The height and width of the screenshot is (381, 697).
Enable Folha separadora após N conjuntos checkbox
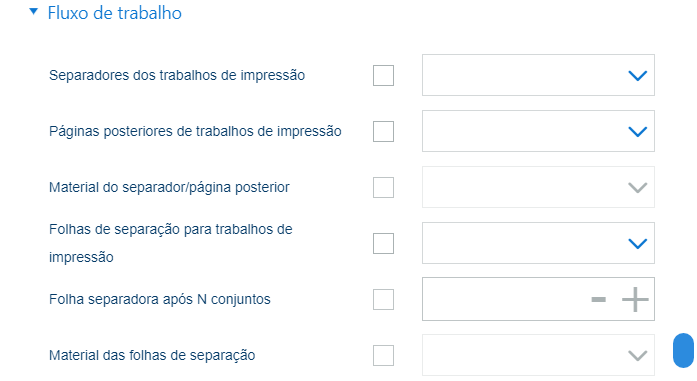point(383,299)
